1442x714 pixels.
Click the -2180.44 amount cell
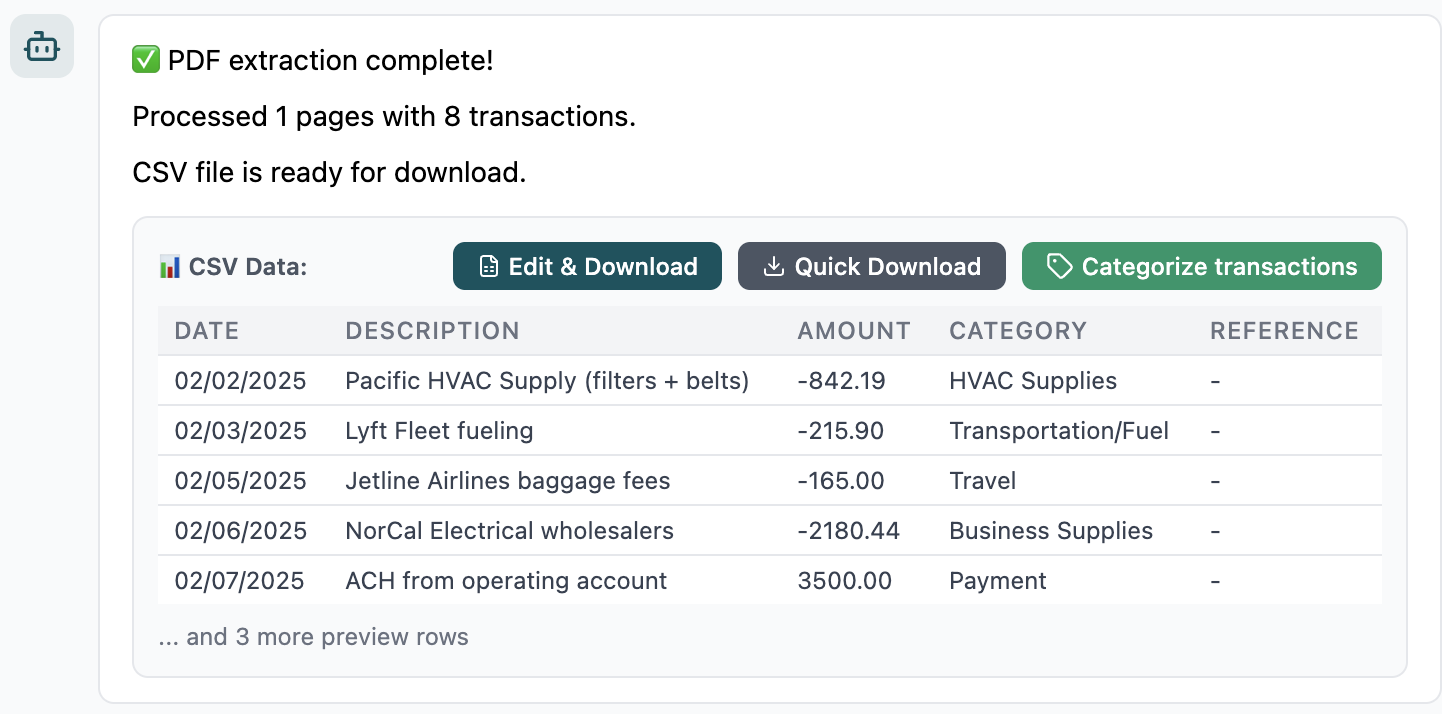tap(849, 531)
